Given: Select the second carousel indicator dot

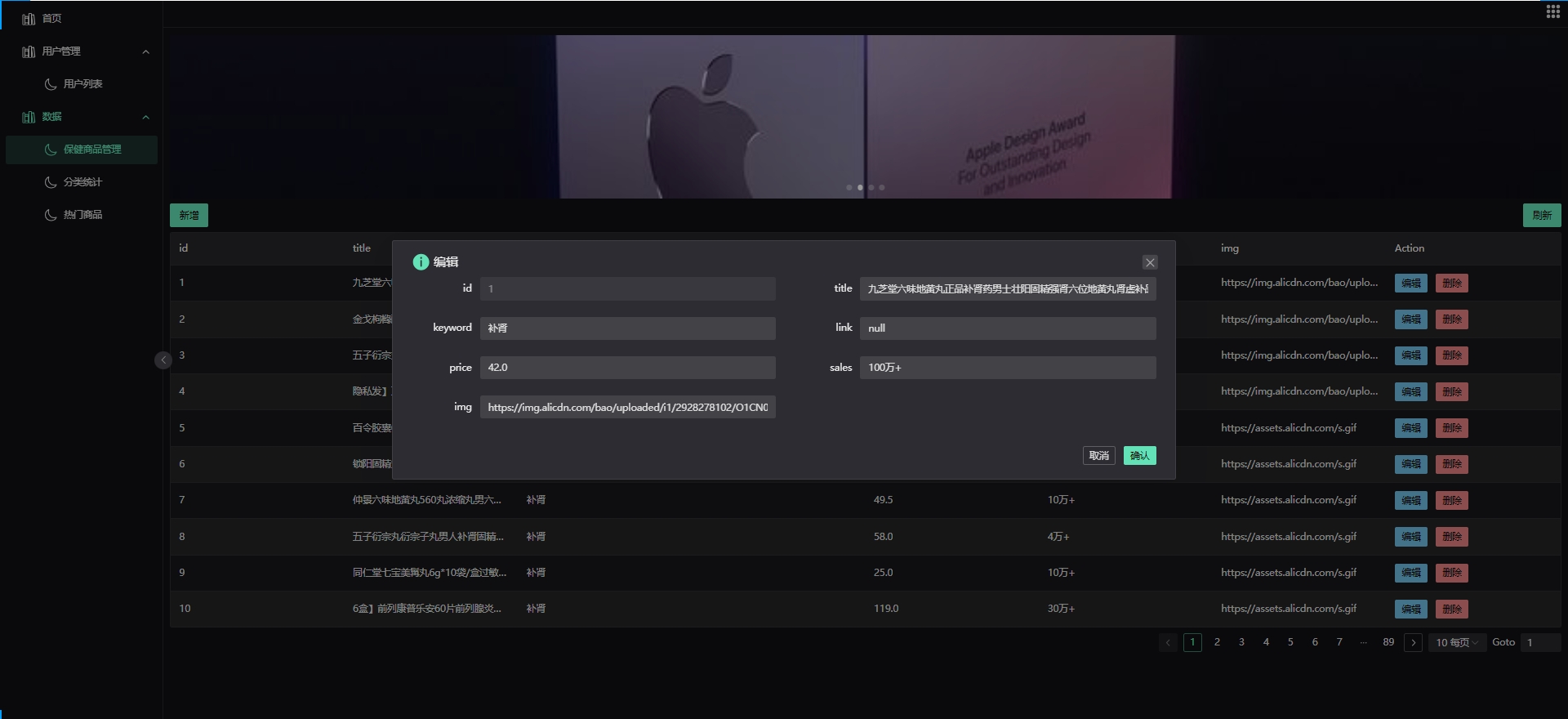Looking at the screenshot, I should (x=860, y=188).
